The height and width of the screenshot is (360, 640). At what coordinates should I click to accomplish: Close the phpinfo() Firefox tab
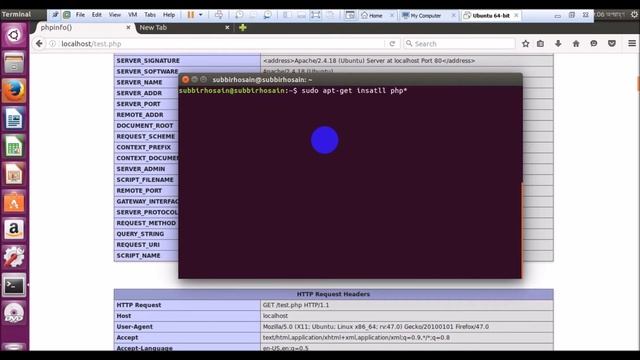128,27
